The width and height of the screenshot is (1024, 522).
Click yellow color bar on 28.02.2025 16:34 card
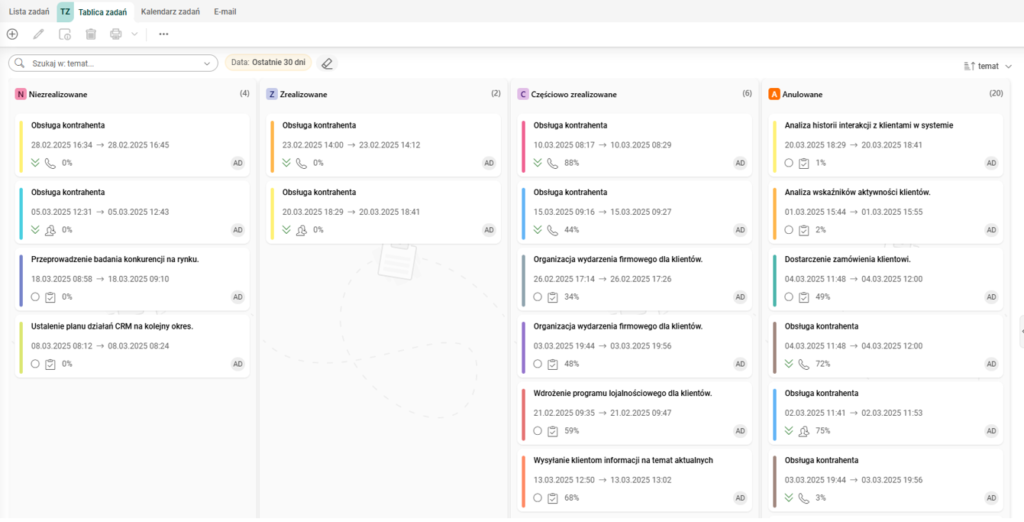pos(21,146)
